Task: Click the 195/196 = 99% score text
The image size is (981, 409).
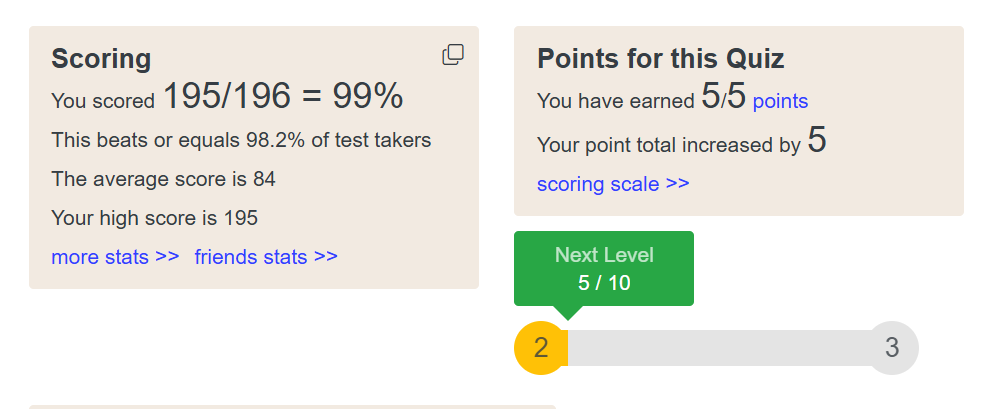Action: click(283, 97)
